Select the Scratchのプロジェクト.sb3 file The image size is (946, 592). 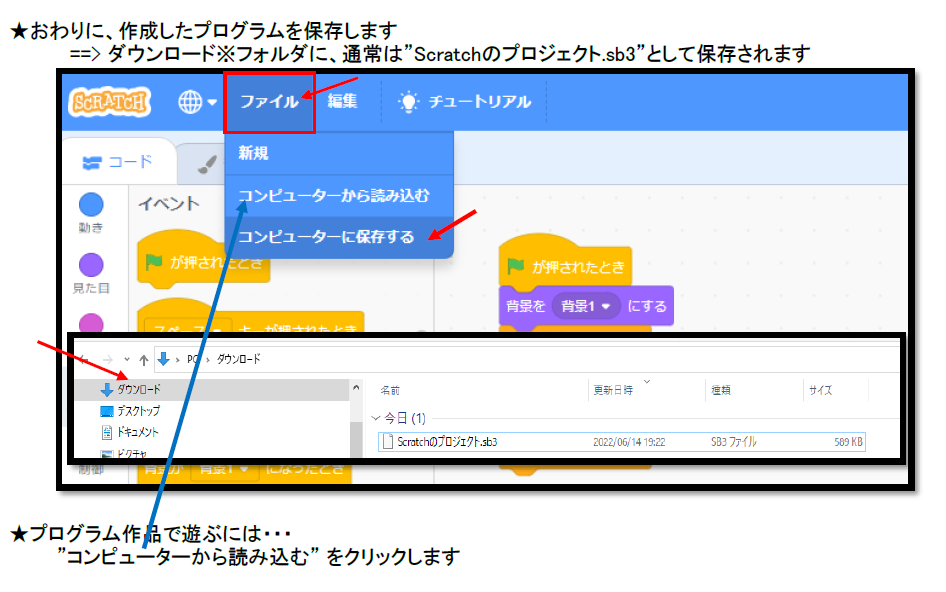pos(447,441)
